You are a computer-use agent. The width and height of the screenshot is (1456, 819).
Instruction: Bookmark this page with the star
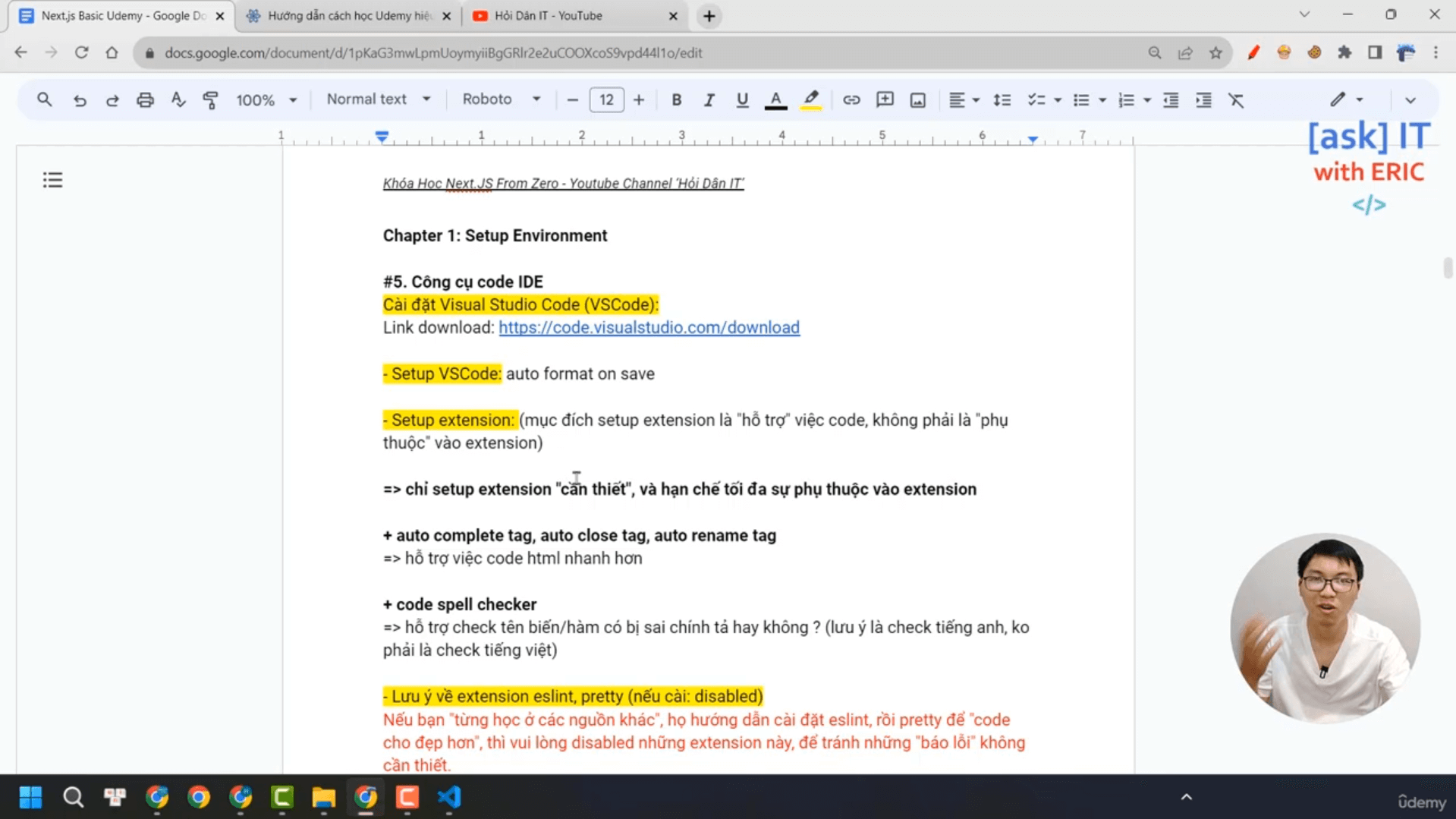tap(1215, 52)
